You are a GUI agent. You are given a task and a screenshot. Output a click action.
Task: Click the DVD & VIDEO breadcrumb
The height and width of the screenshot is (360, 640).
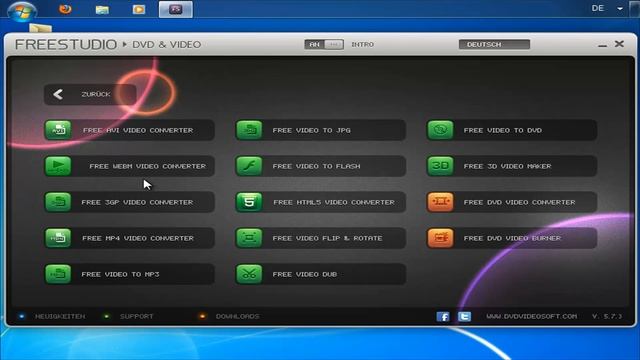tap(167, 44)
